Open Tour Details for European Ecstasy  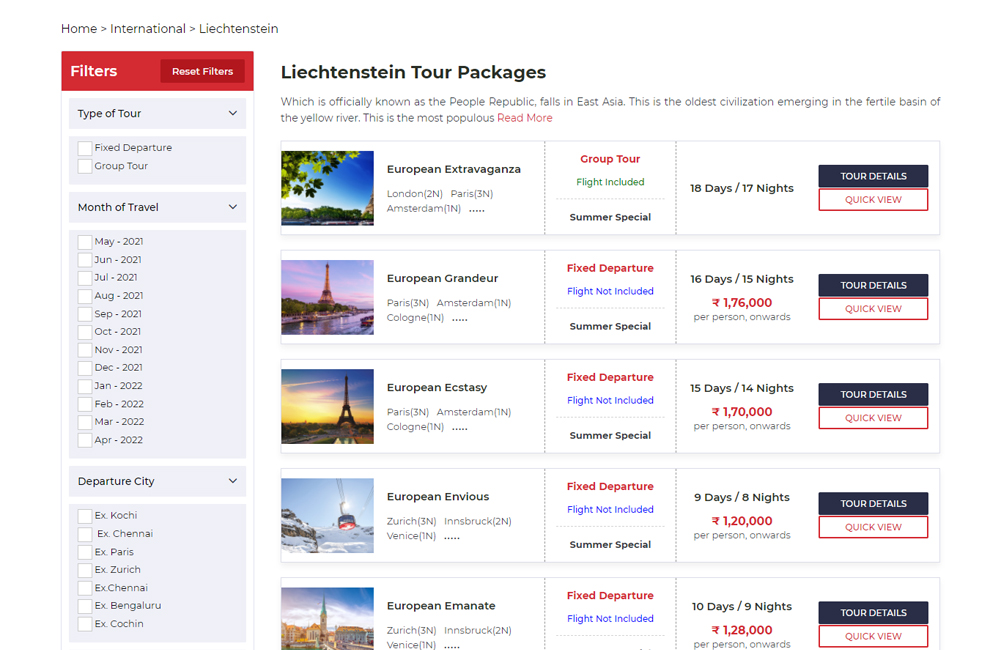click(x=873, y=394)
